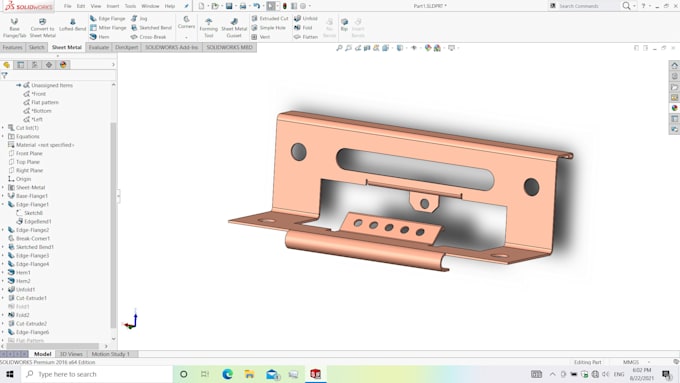Expand the Equations node
This screenshot has width=680, height=383.
point(3,136)
